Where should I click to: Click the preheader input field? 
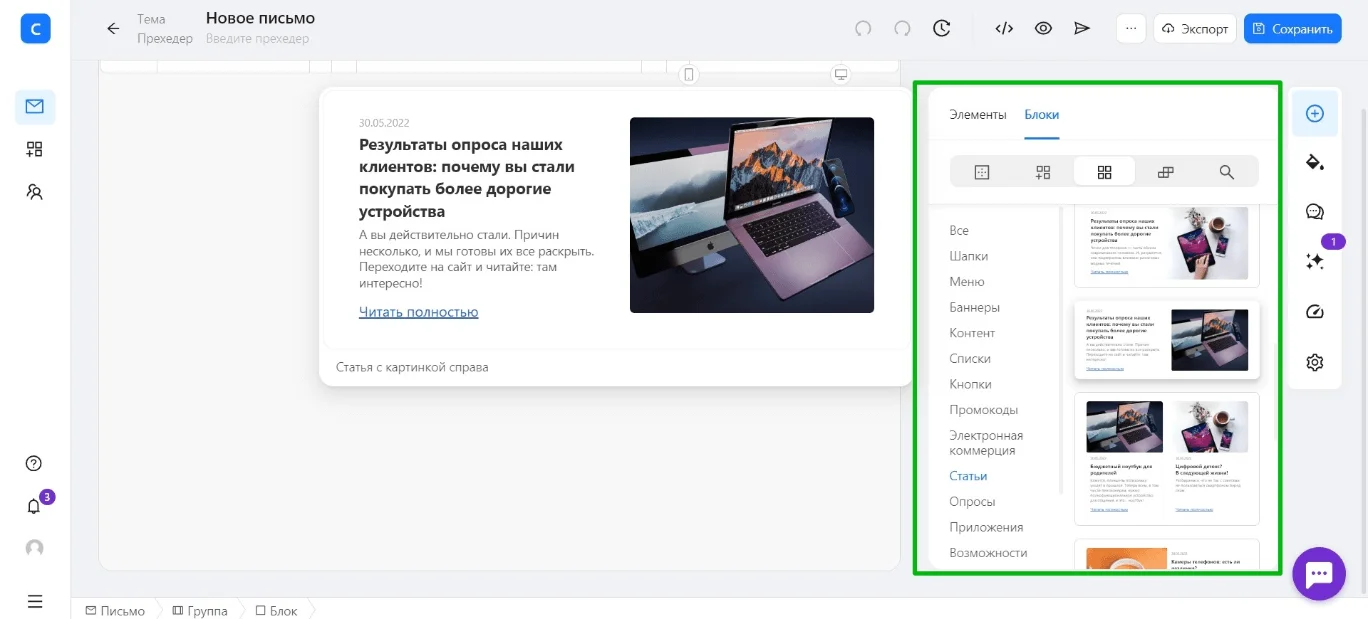257,39
